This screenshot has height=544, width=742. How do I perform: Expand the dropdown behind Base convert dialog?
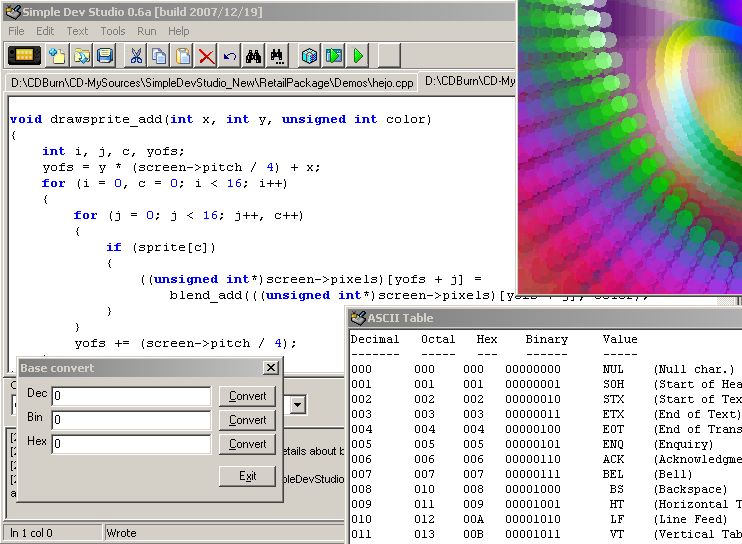point(297,405)
